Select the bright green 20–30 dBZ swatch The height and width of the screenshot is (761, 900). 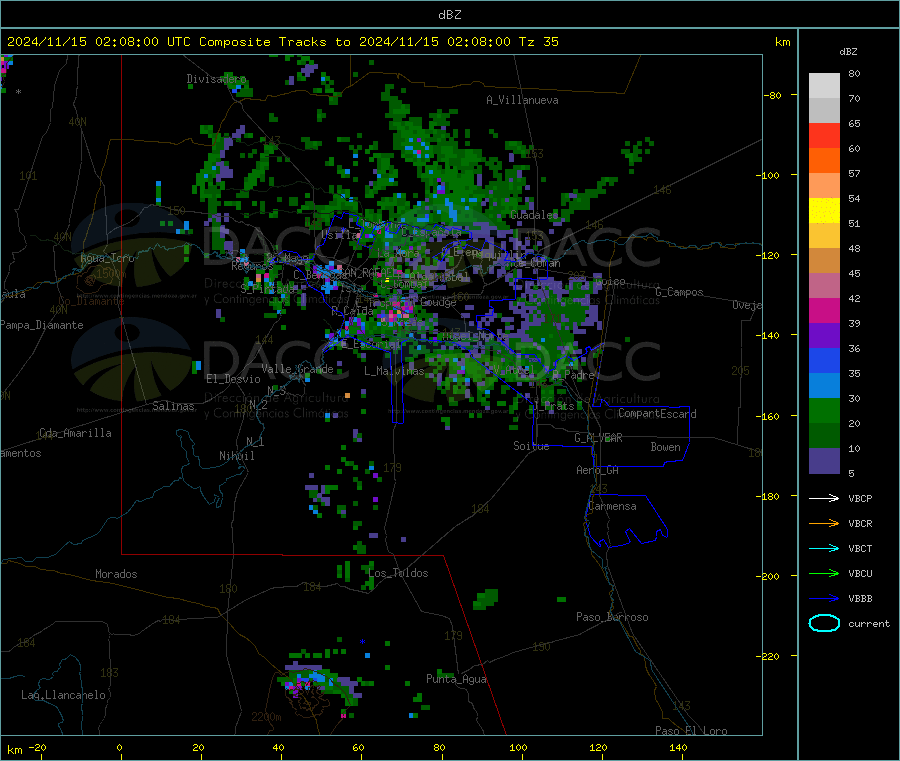click(824, 411)
